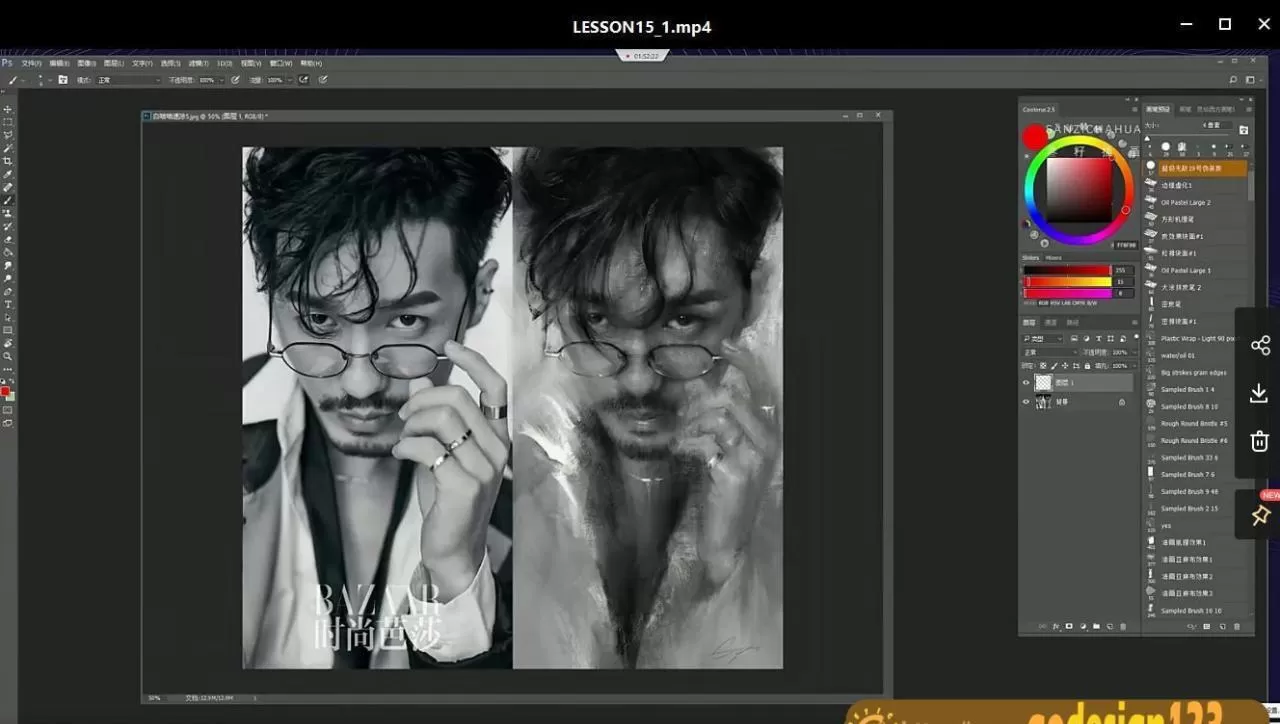The height and width of the screenshot is (724, 1280).
Task: Click the share icon on right sidebar
Action: (x=1259, y=345)
